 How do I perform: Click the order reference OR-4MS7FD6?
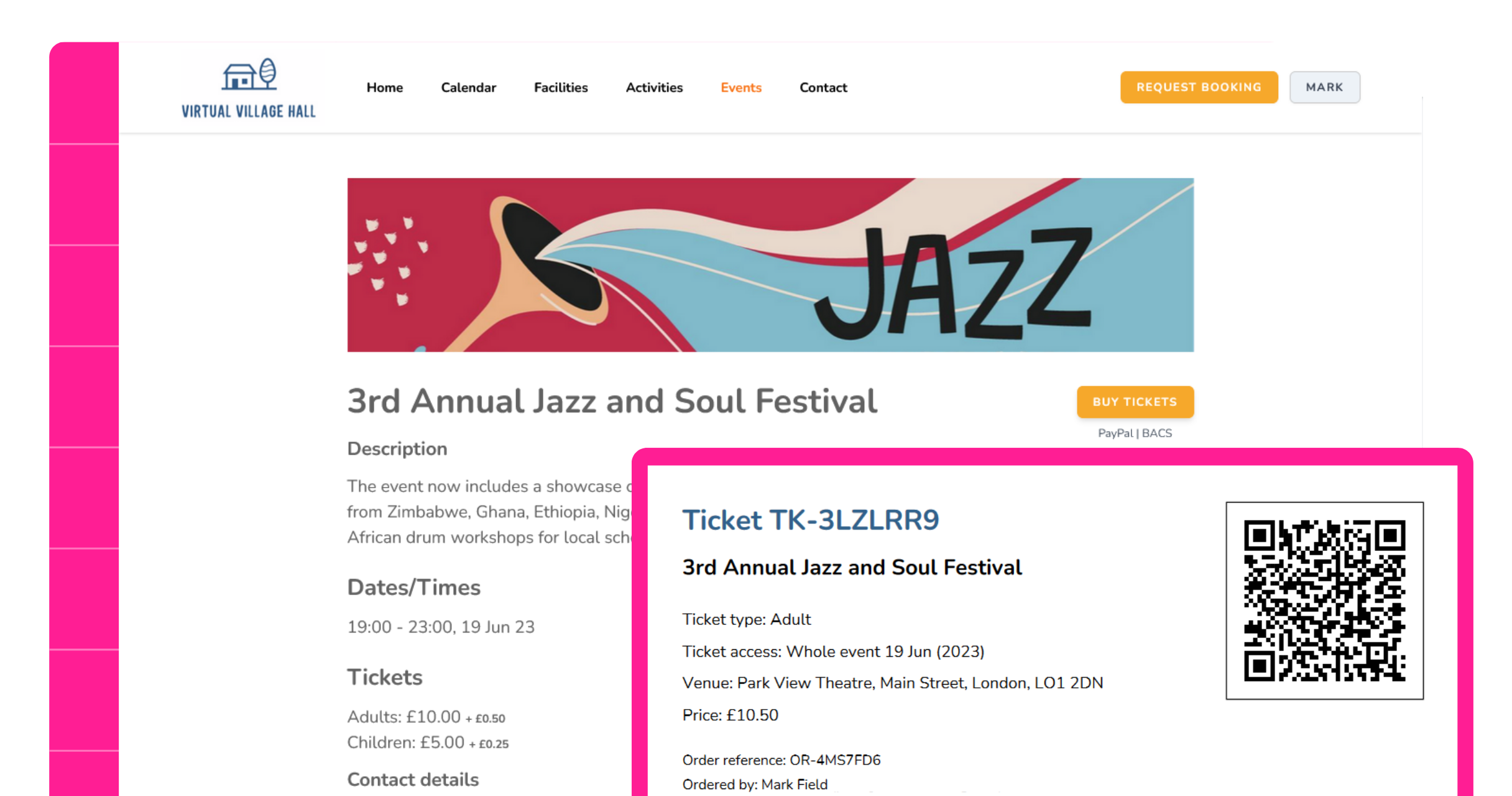(x=781, y=760)
